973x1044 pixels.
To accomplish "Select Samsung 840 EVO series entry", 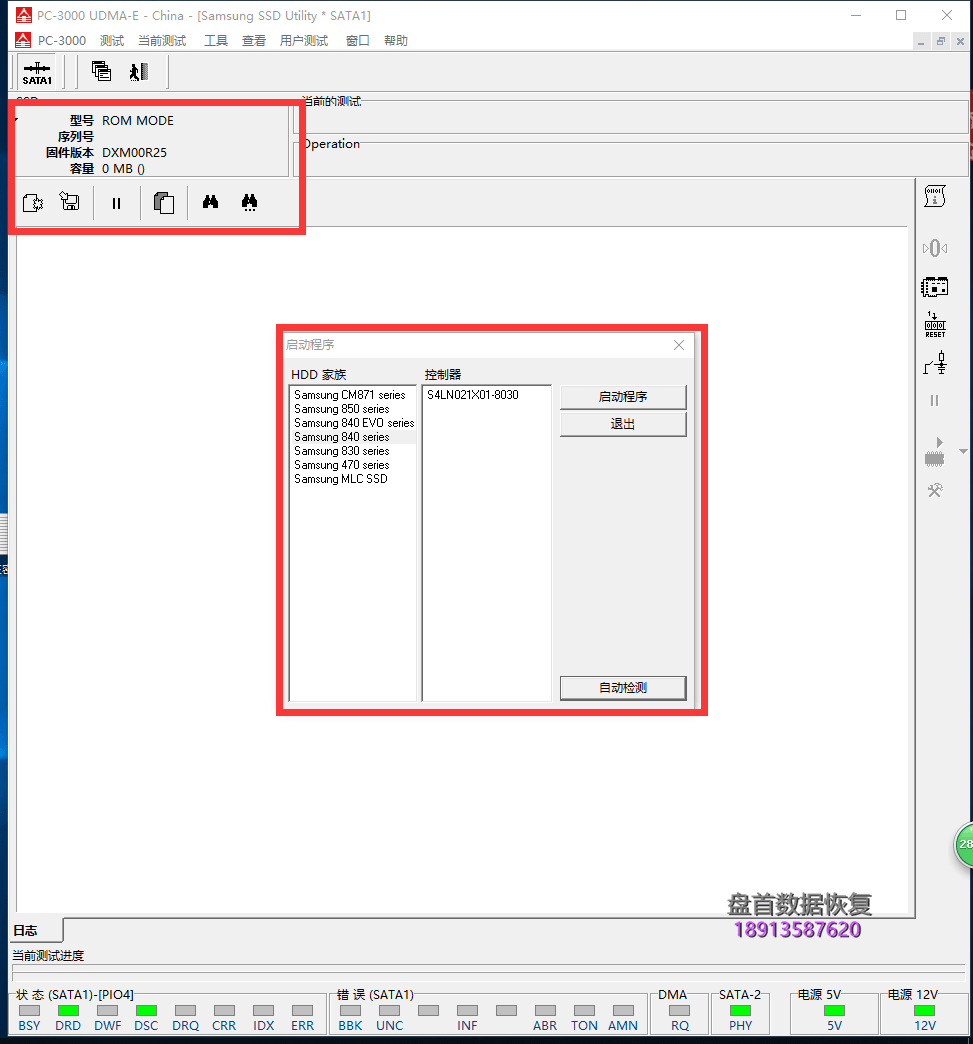I will 352,423.
